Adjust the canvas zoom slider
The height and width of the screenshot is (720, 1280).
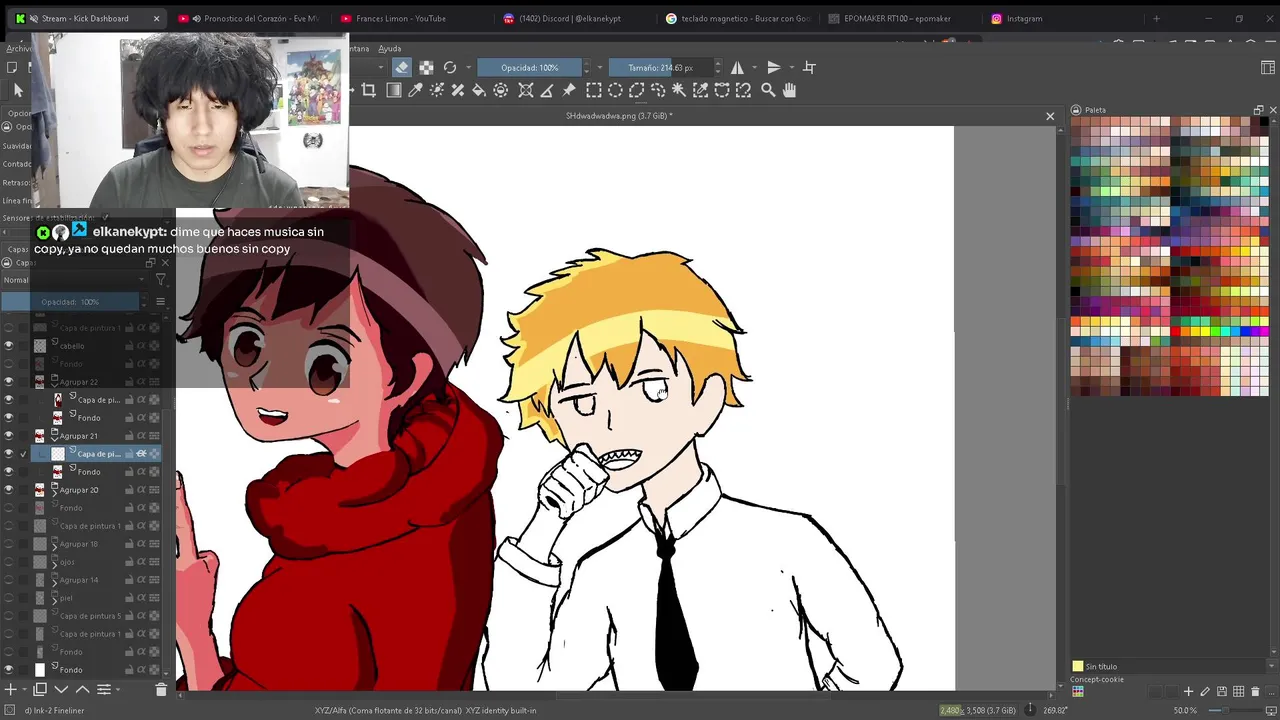point(1235,710)
